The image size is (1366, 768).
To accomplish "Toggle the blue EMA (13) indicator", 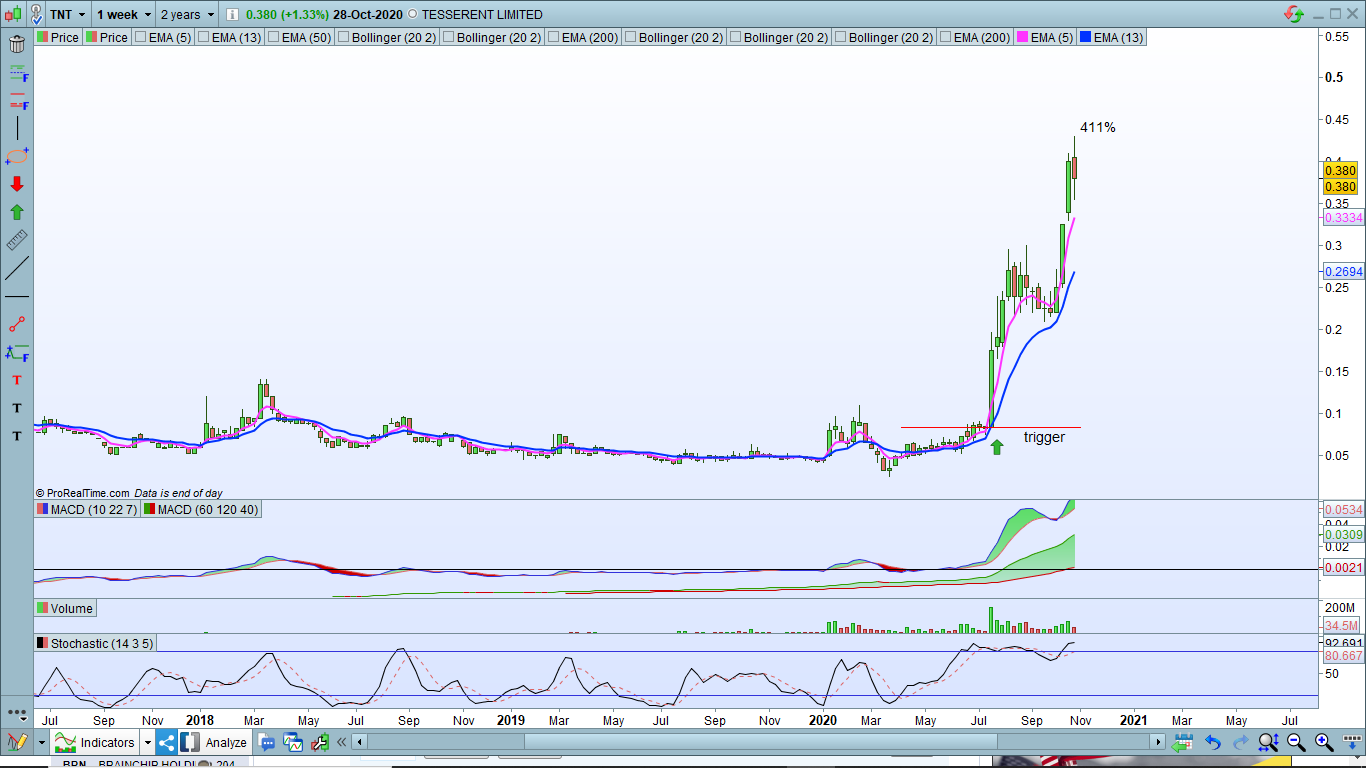I will (x=1111, y=37).
